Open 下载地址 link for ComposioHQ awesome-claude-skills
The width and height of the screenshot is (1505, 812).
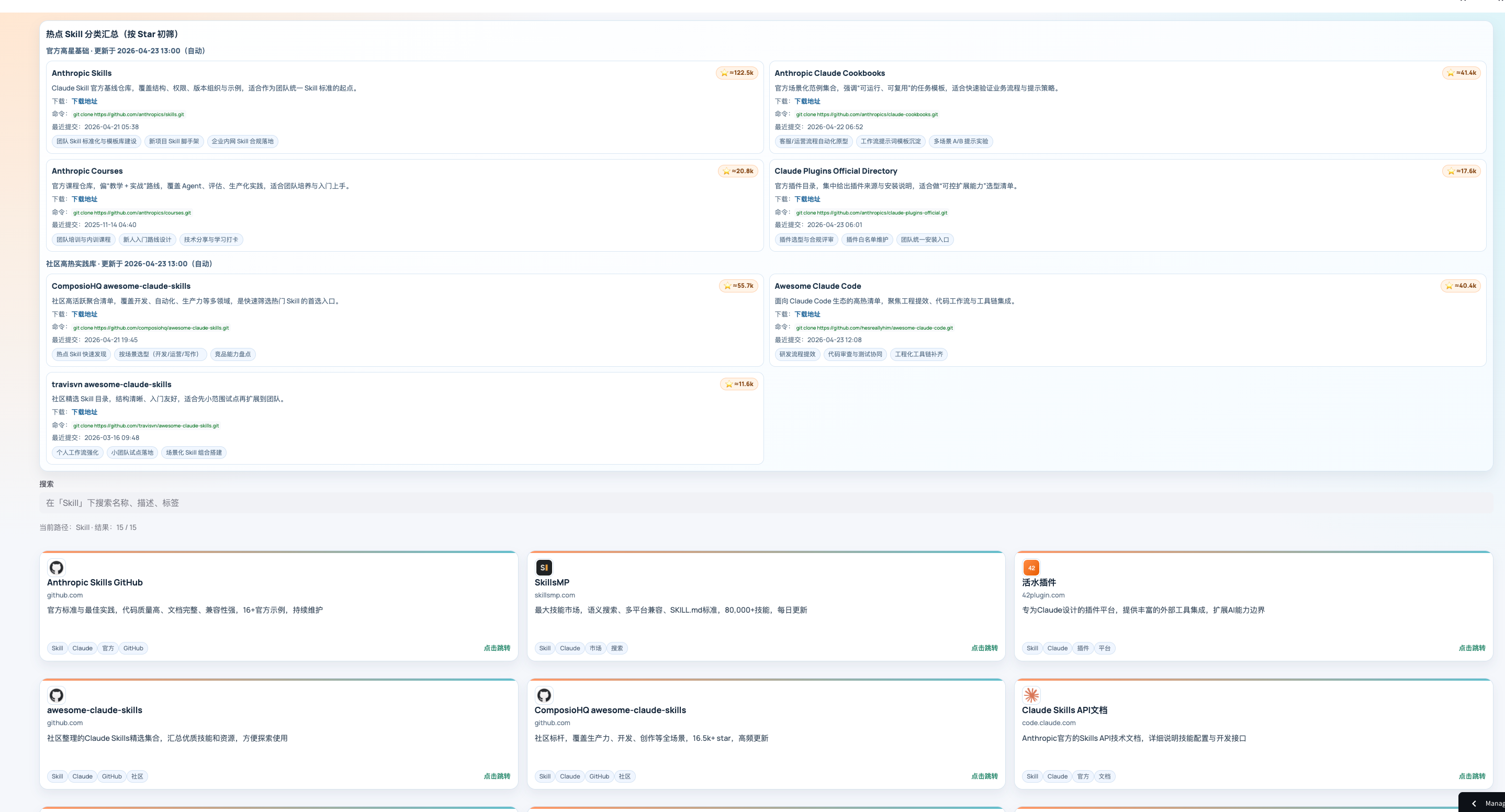(x=84, y=314)
